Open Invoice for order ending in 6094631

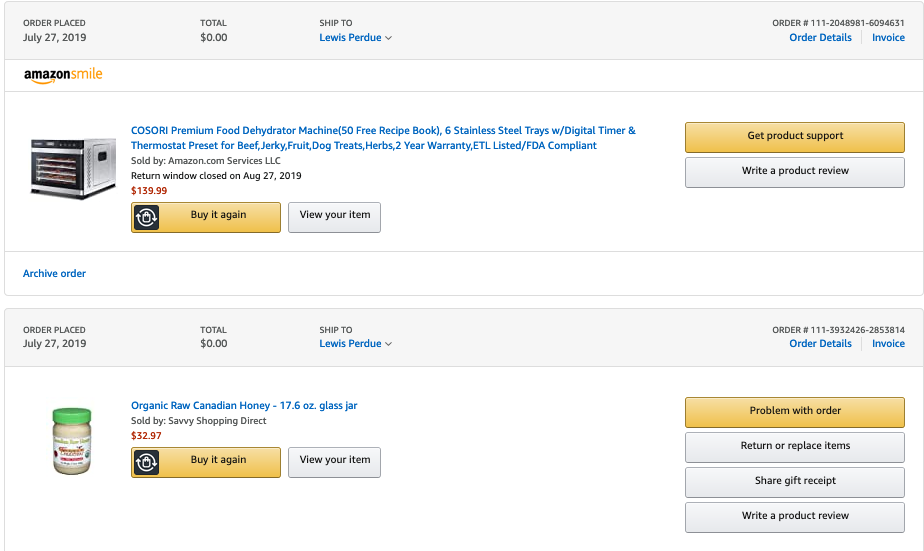tap(888, 38)
